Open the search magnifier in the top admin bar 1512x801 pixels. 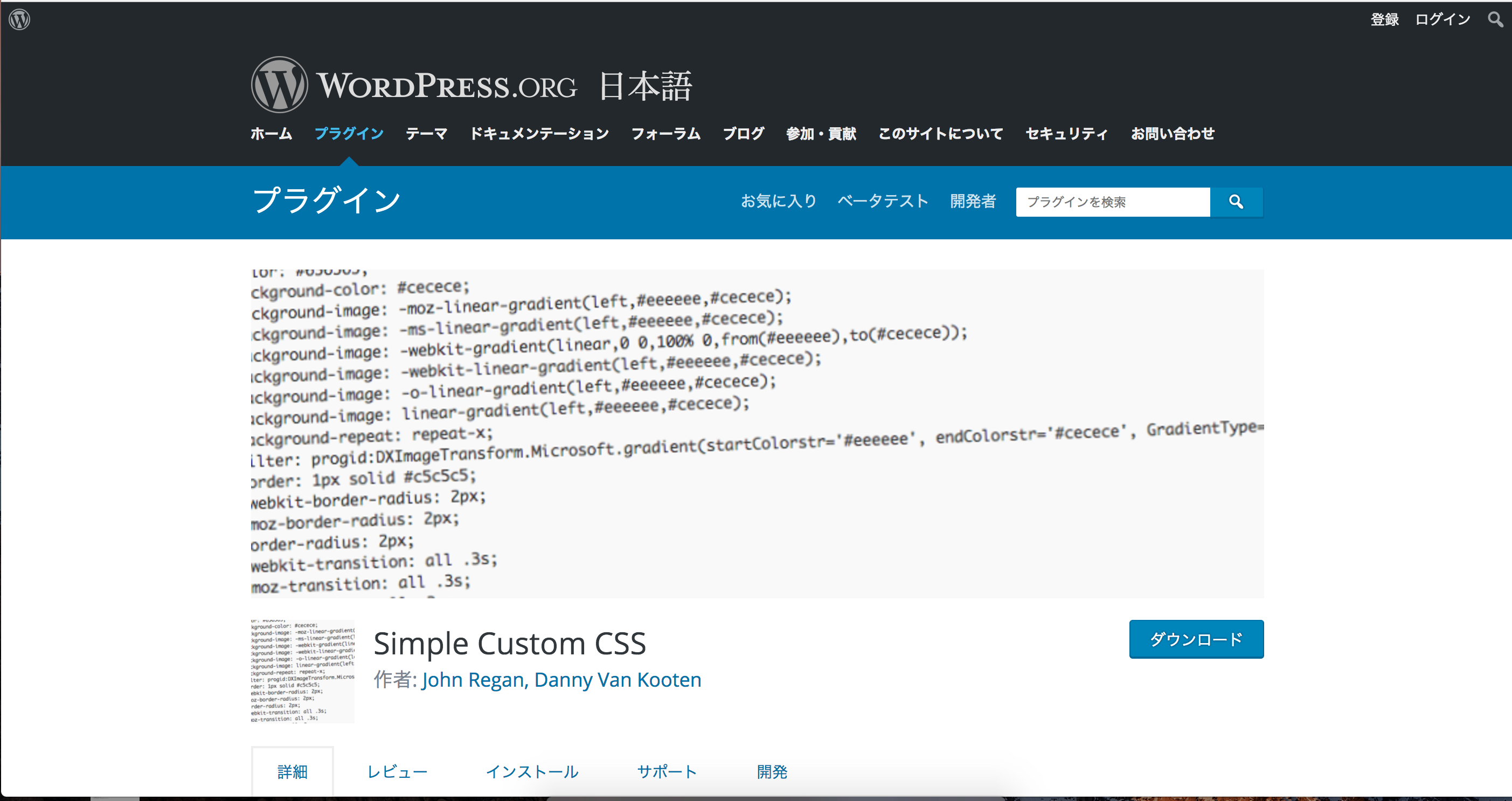[x=1495, y=19]
